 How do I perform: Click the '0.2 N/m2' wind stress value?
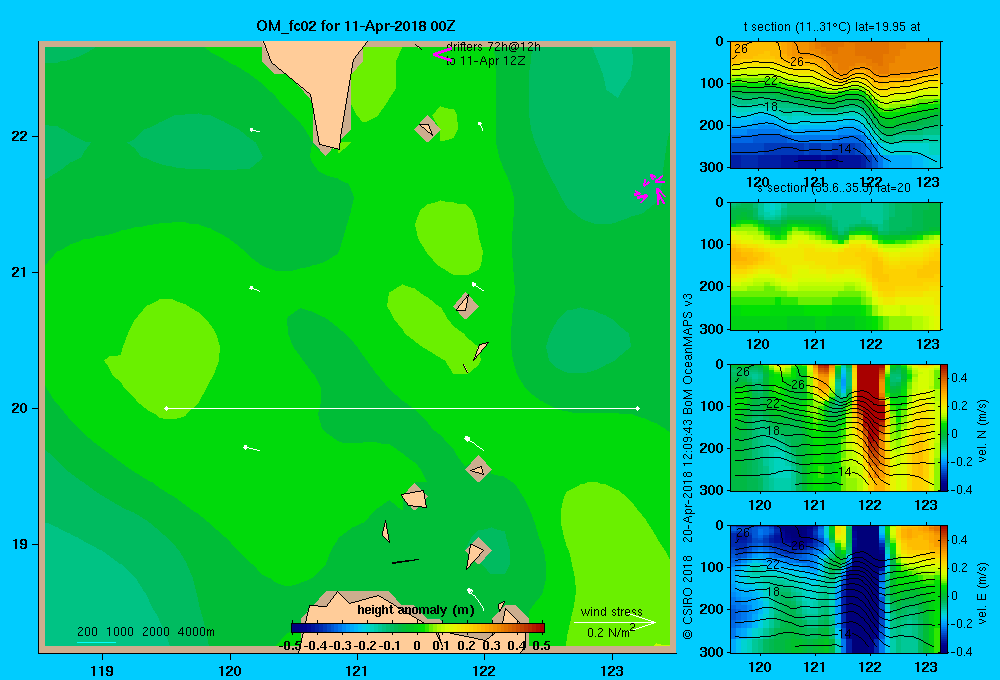click(611, 632)
